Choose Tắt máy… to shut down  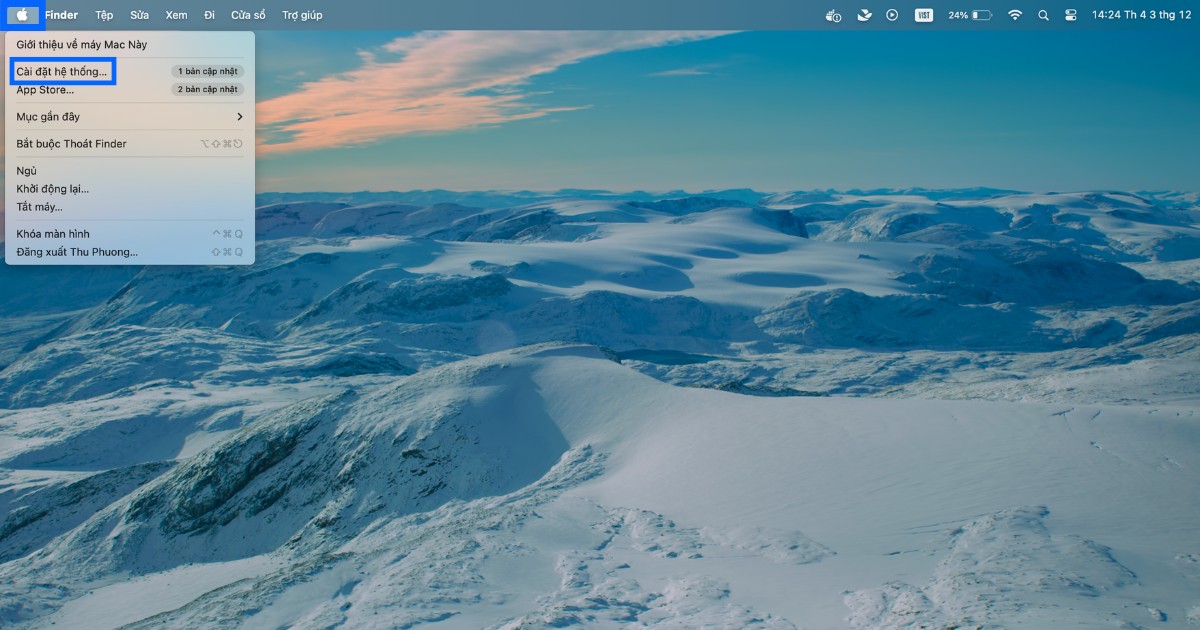[39, 207]
